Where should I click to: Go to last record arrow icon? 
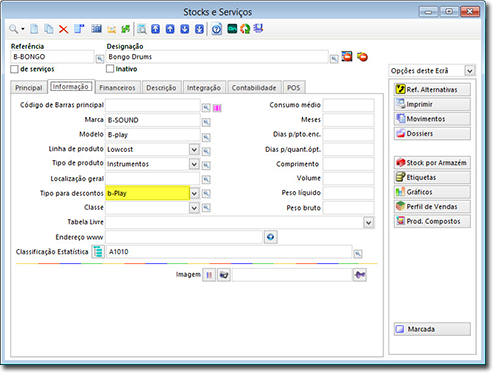click(x=199, y=29)
